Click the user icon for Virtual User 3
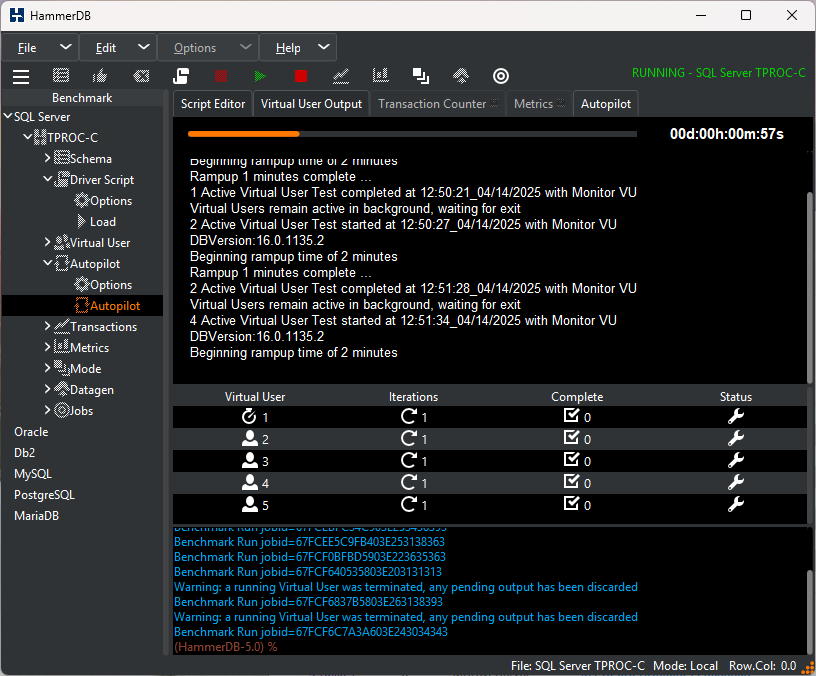This screenshot has height=676, width=816. 250,461
